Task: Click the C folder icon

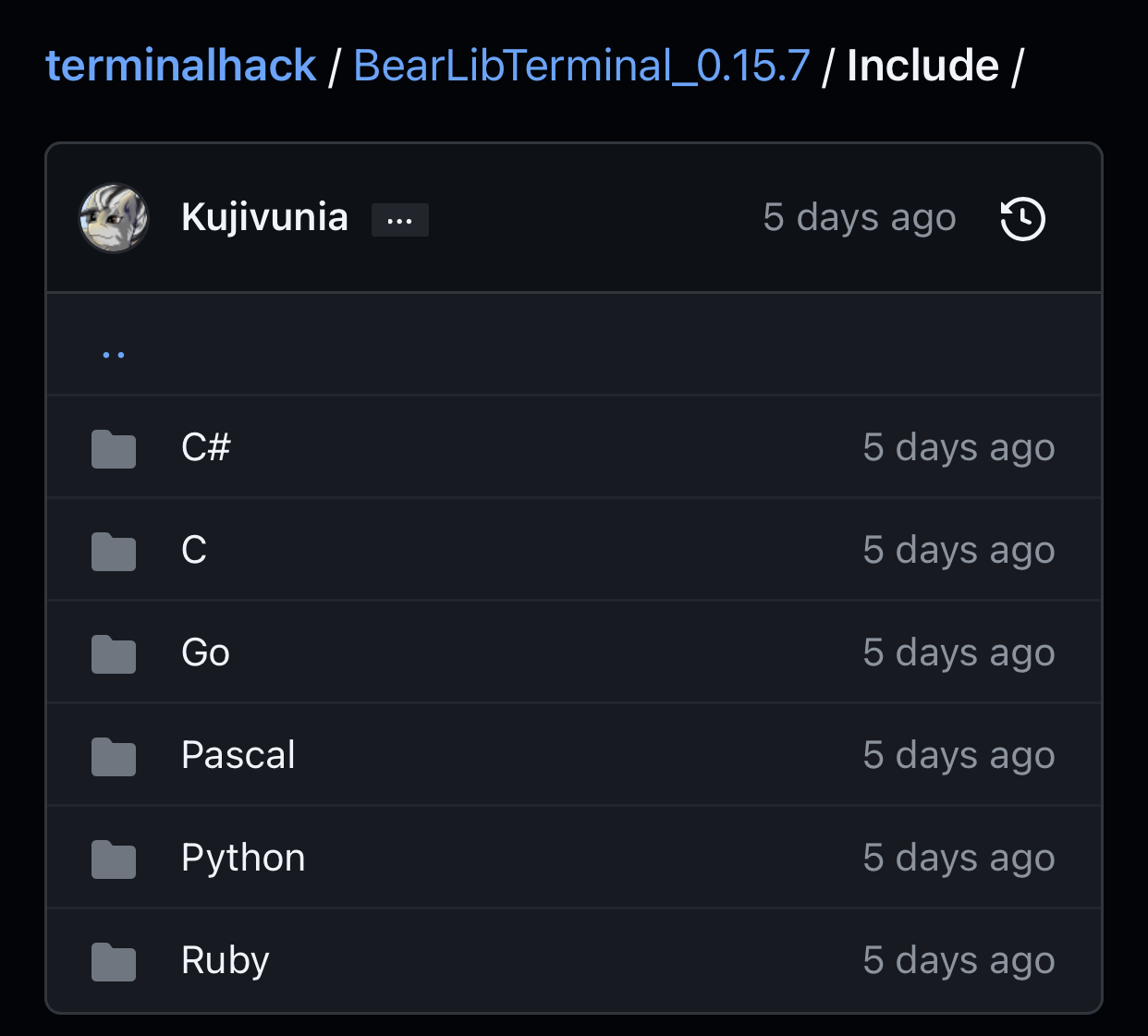Action: coord(114,552)
